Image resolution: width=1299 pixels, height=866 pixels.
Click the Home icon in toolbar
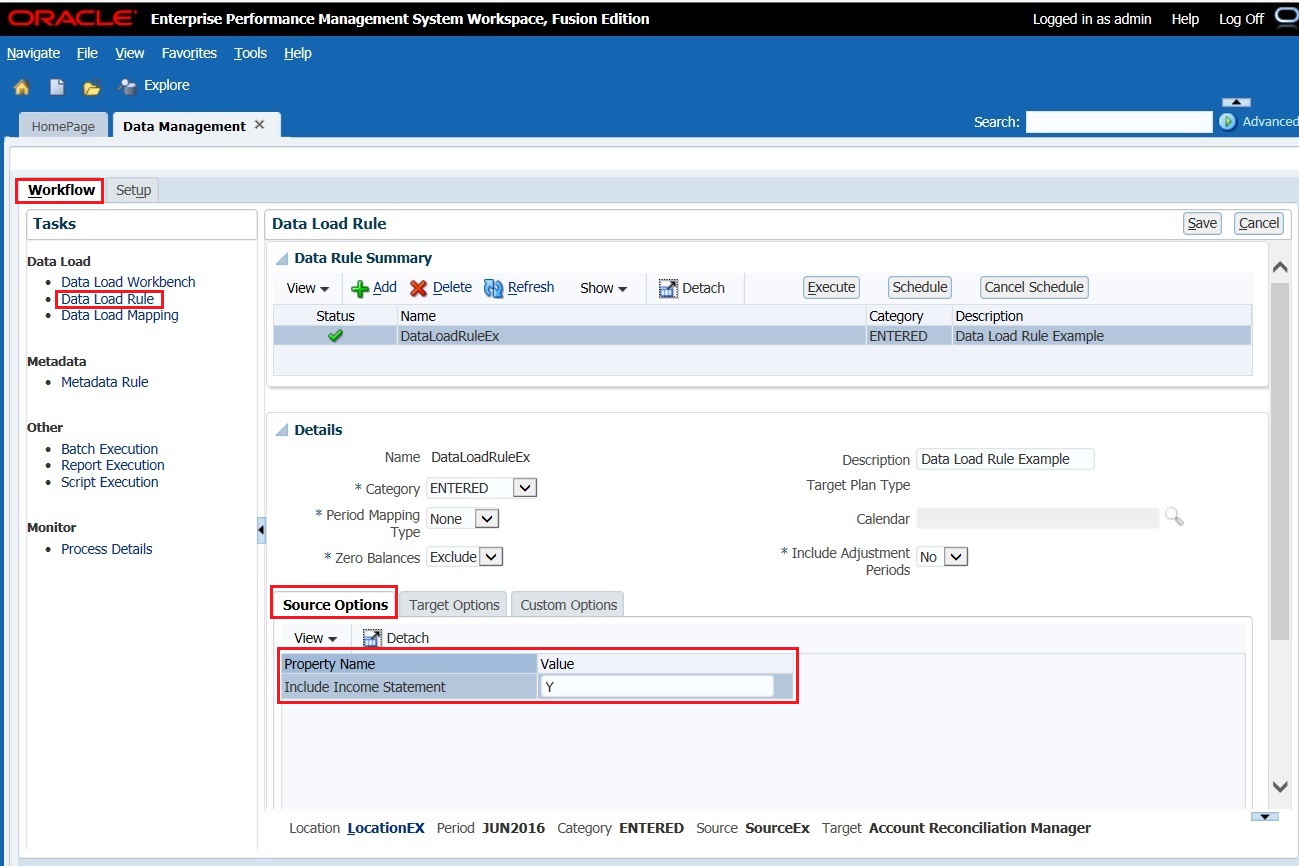tap(21, 87)
